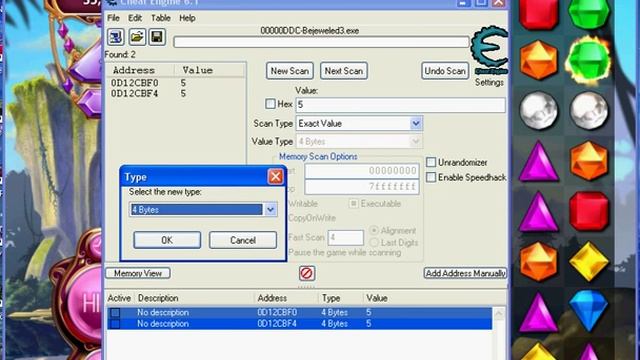Enable the Unrandomizer checkbox
640x360 pixels.
coord(431,162)
